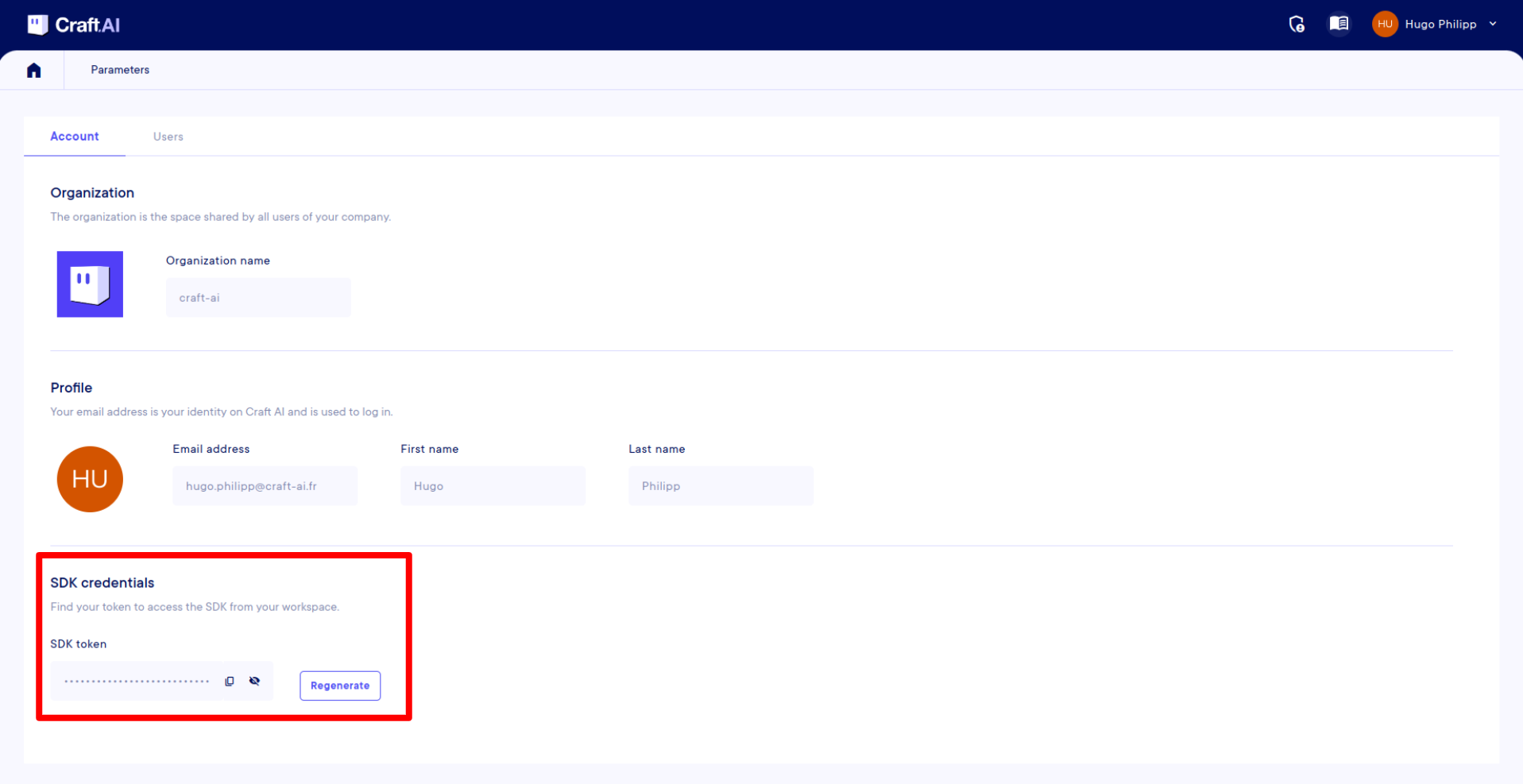Regenerate the SDK token

pyautogui.click(x=340, y=686)
